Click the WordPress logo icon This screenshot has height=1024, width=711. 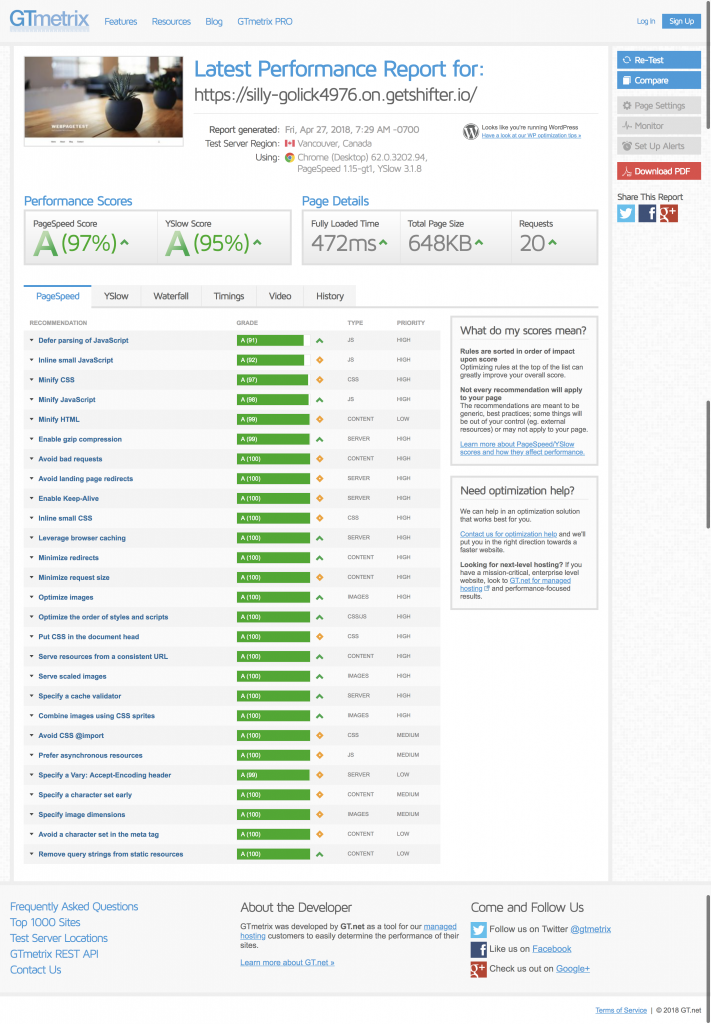(470, 132)
